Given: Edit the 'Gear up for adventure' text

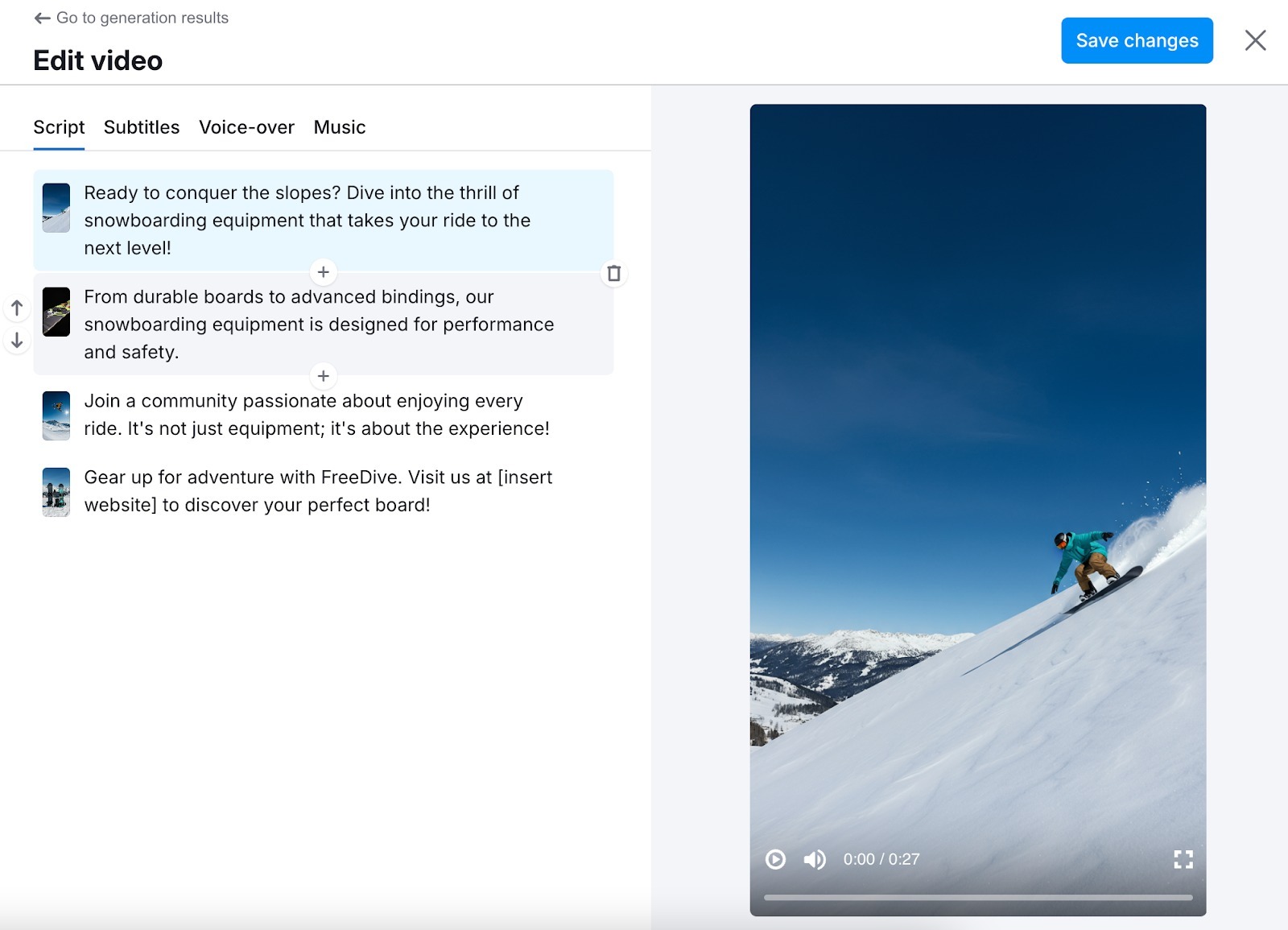Looking at the screenshot, I should [x=318, y=491].
